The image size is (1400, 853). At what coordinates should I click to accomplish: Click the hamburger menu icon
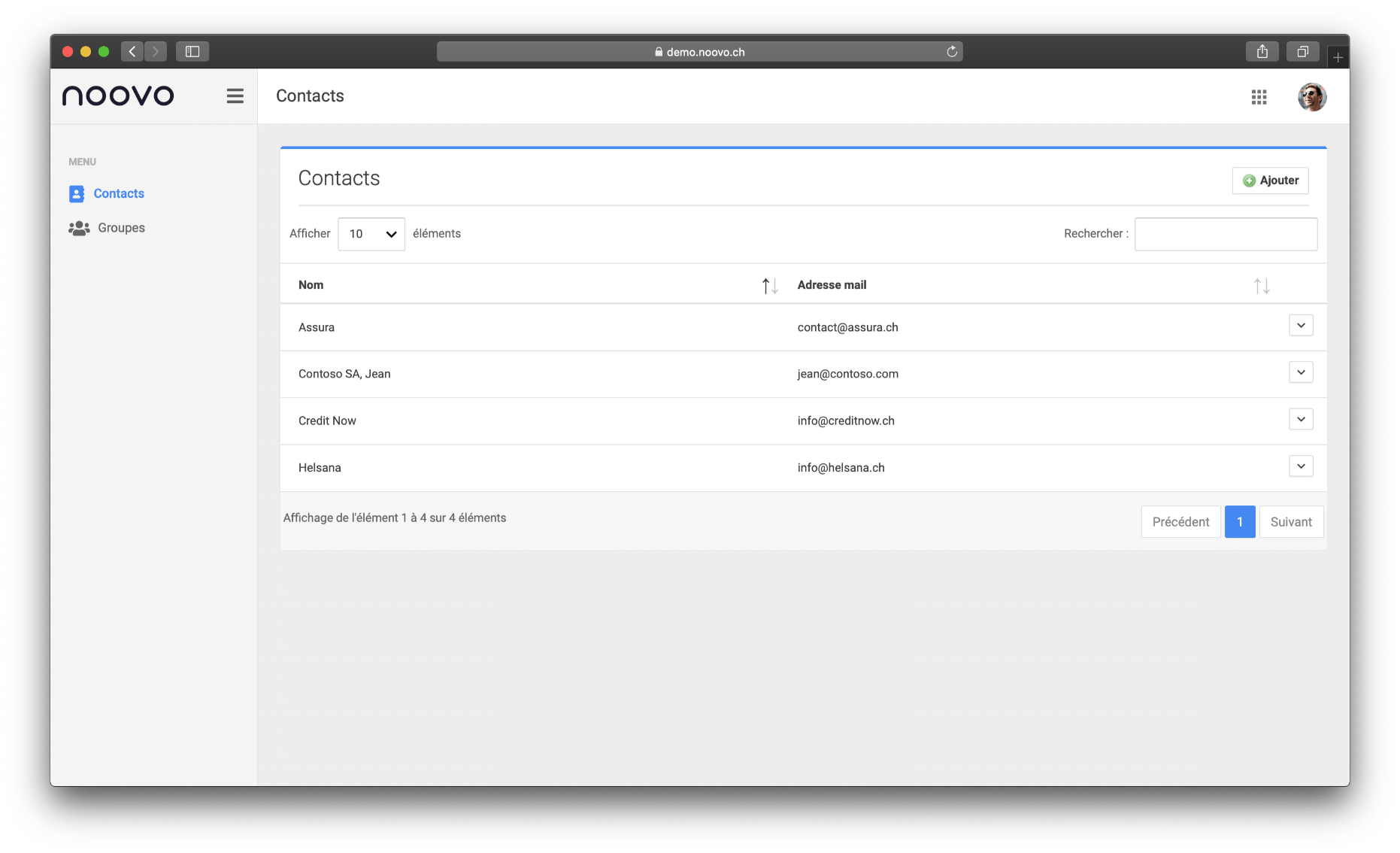pos(235,96)
